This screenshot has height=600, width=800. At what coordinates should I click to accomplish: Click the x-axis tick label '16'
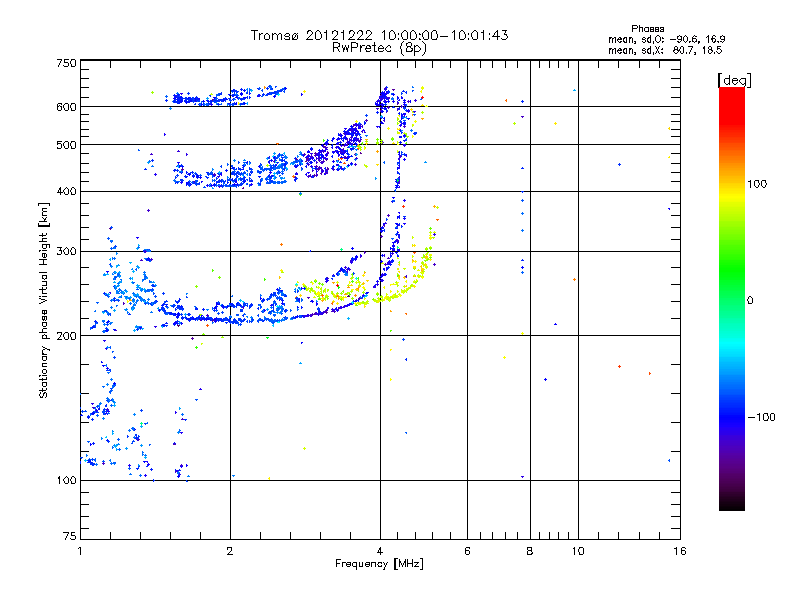680,551
